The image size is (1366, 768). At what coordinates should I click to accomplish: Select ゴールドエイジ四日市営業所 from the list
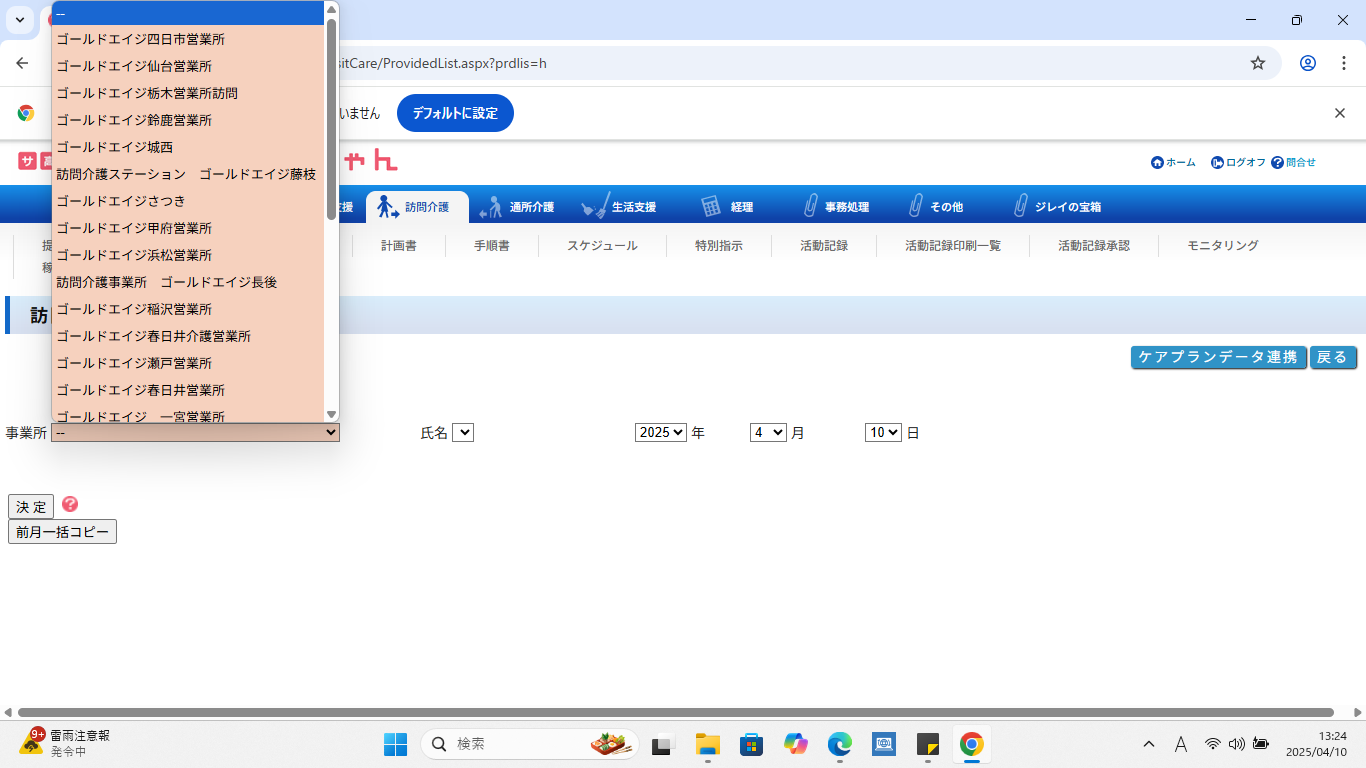coord(140,40)
